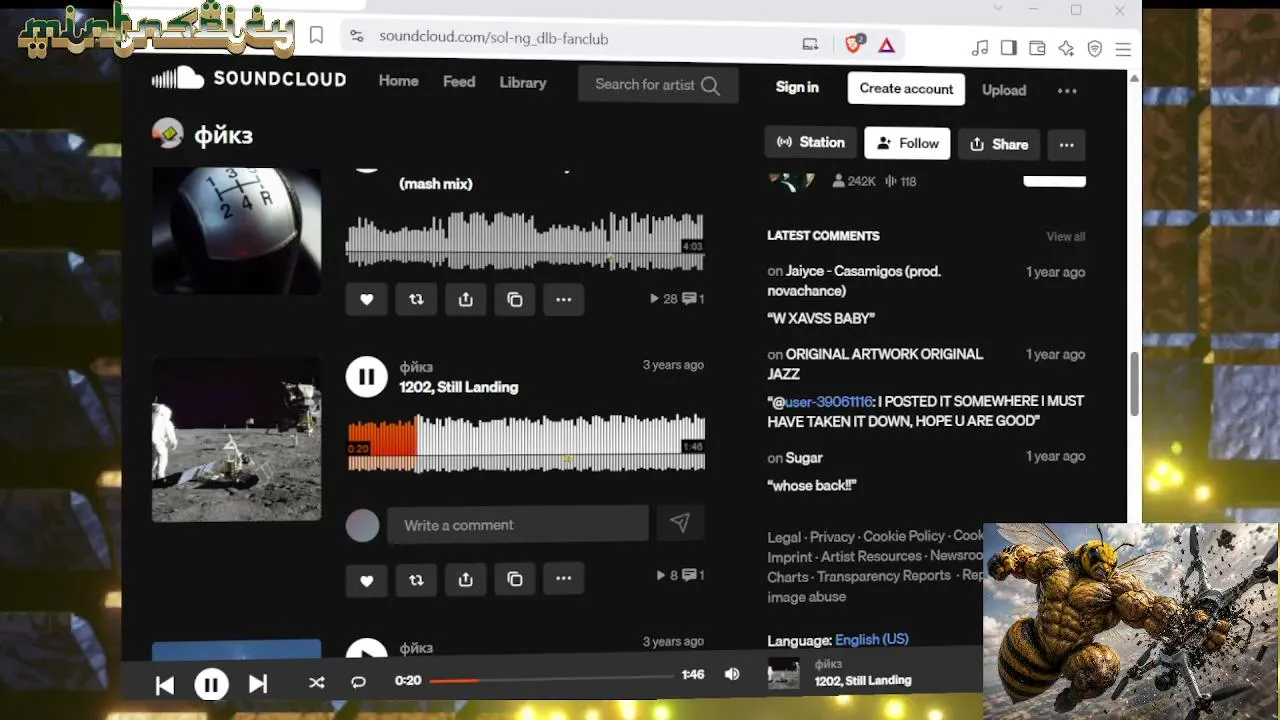Open the profile more options next to Share

(1066, 144)
